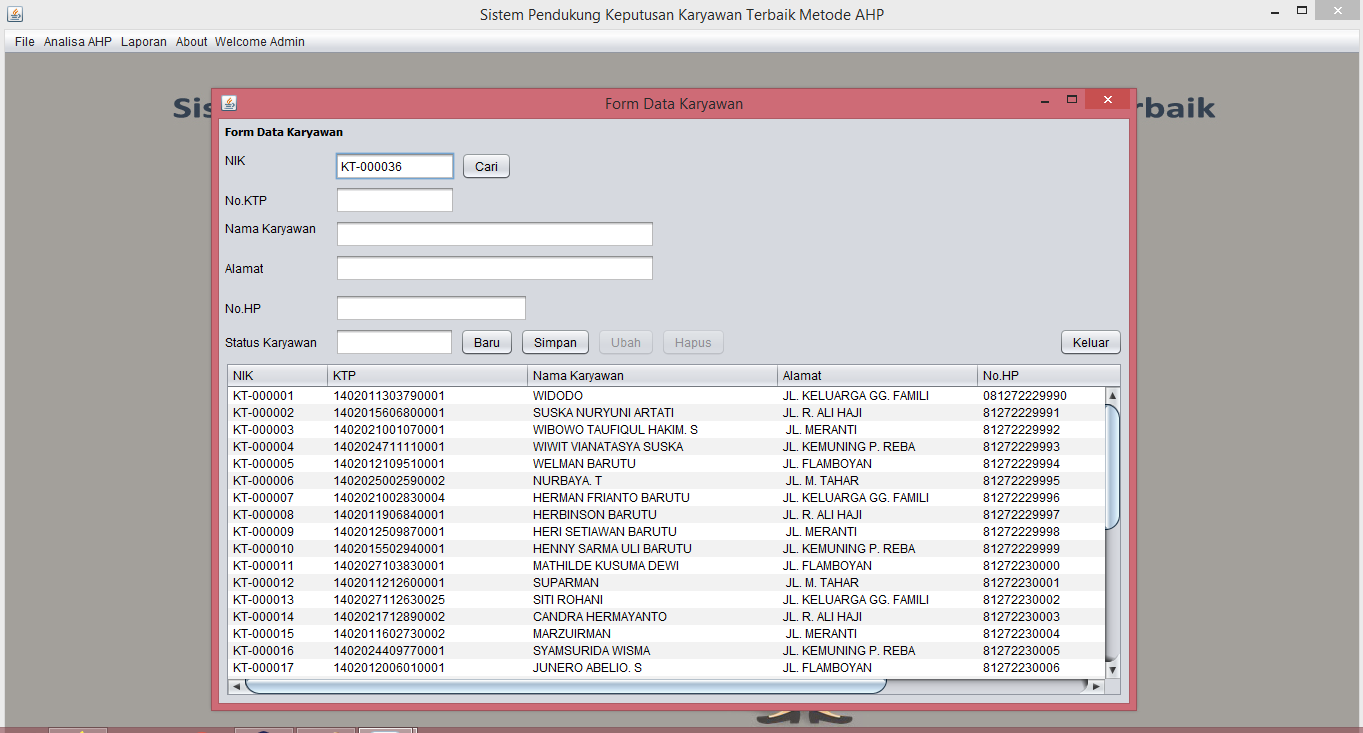Screen dimensions: 1363x733
Task: Open the Laporan menu
Action: click(143, 41)
